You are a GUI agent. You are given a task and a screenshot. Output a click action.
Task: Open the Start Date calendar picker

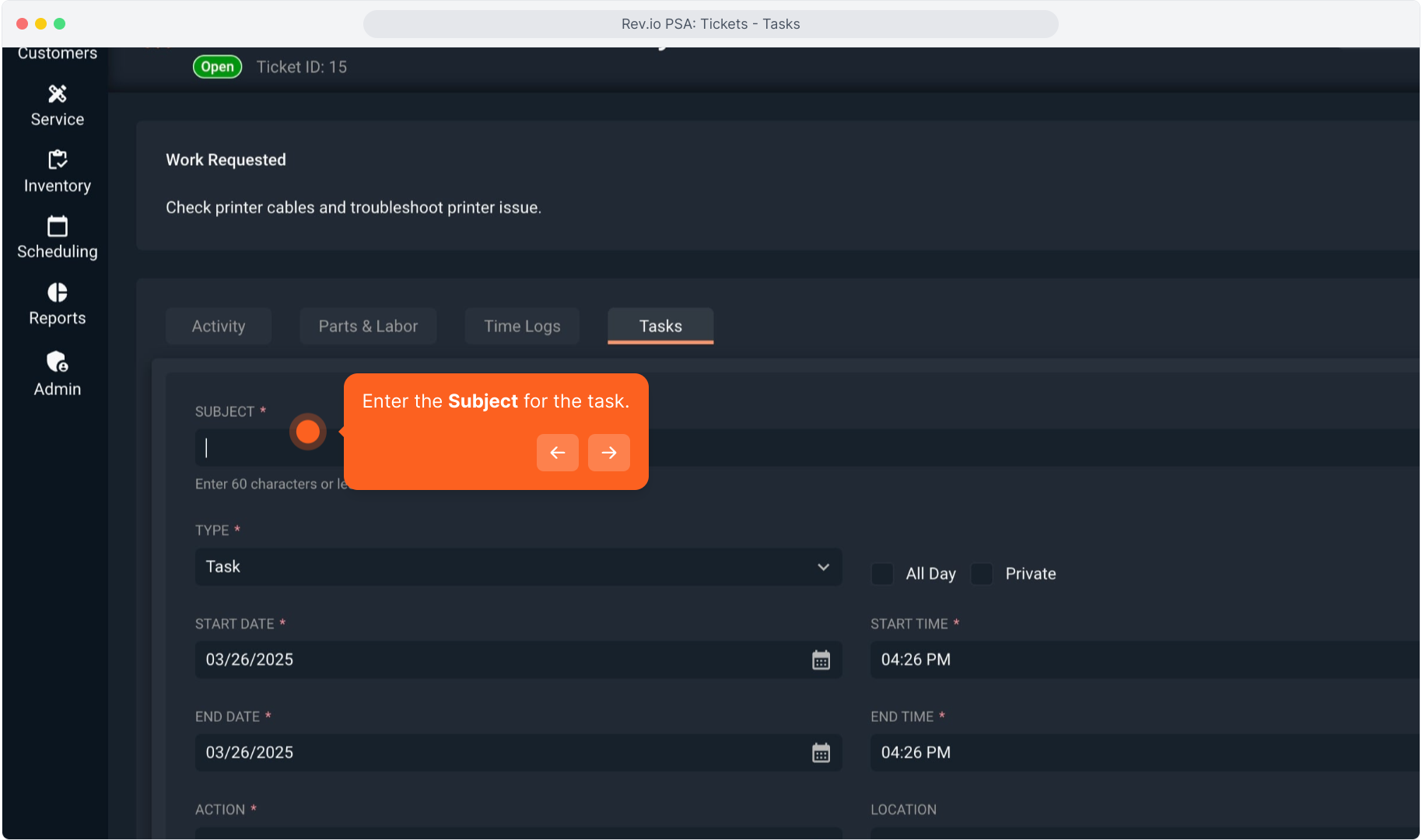[821, 660]
